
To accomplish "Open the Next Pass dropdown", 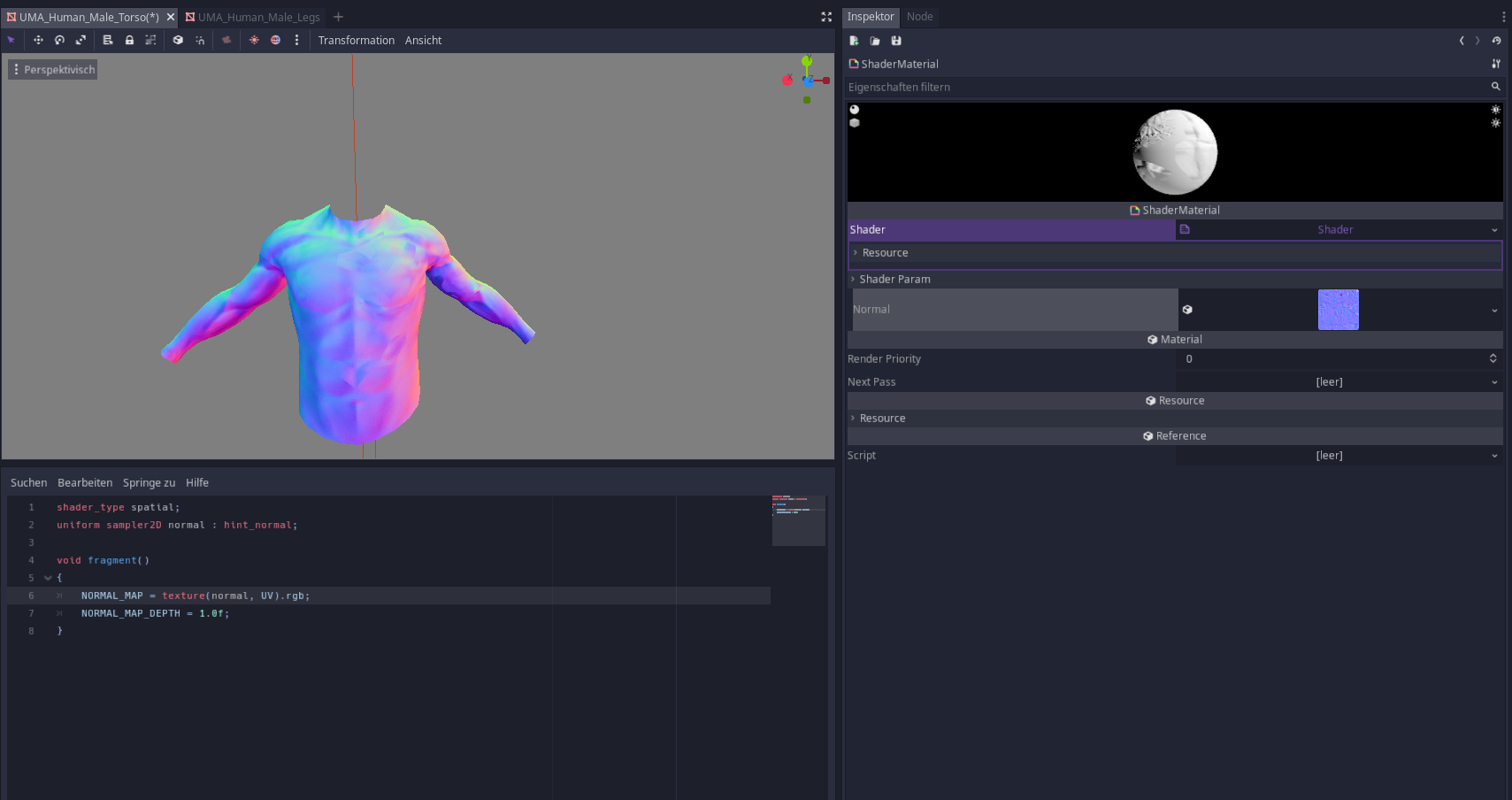I will [x=1495, y=381].
